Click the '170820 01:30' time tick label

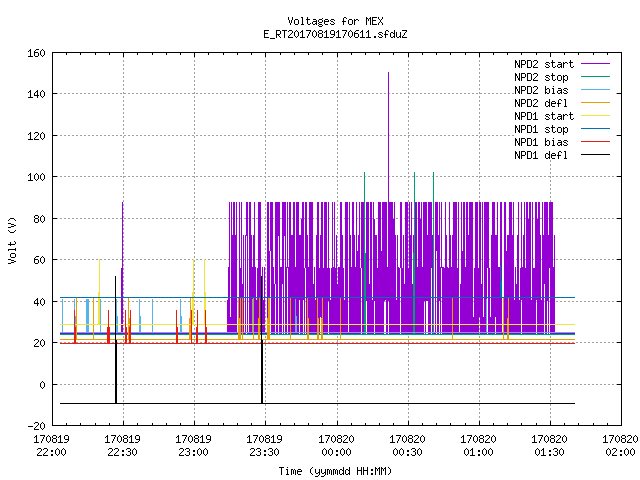tap(549, 446)
